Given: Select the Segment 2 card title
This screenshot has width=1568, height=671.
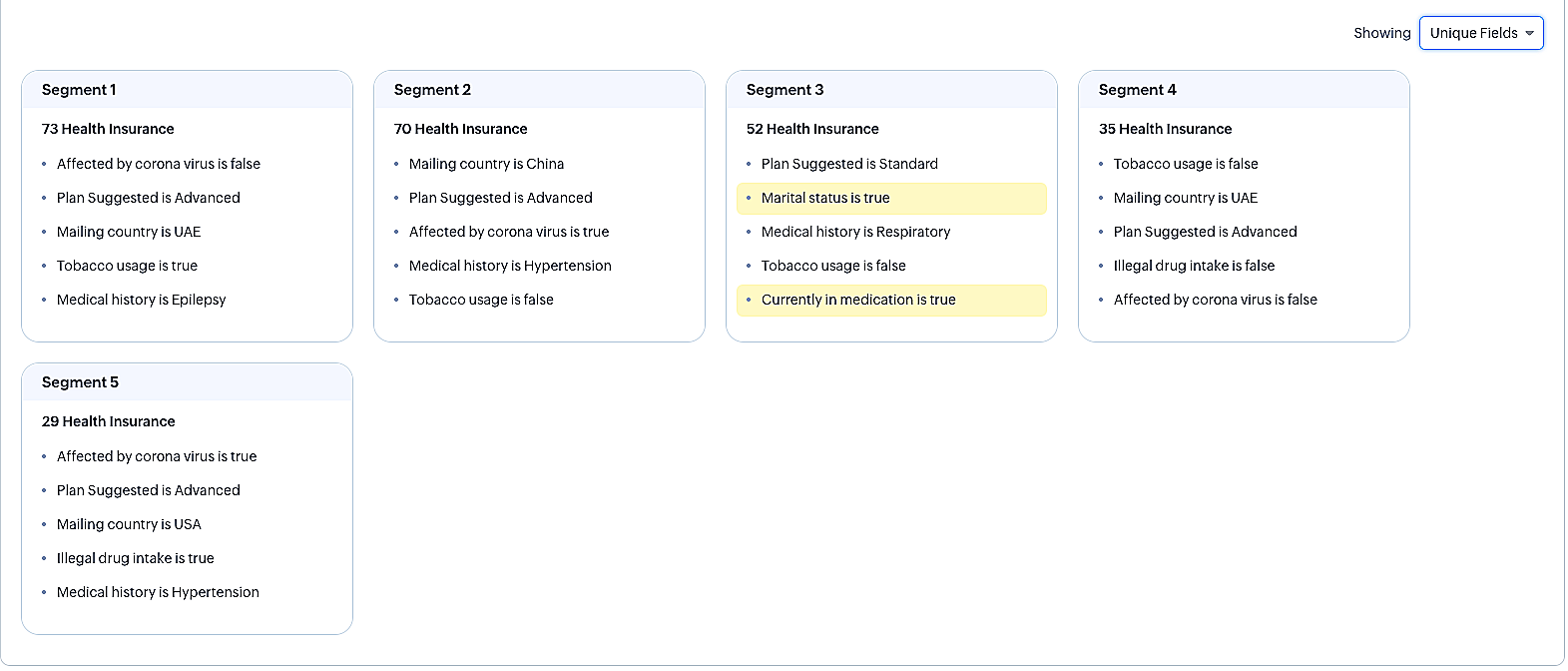Looking at the screenshot, I should click(x=432, y=90).
